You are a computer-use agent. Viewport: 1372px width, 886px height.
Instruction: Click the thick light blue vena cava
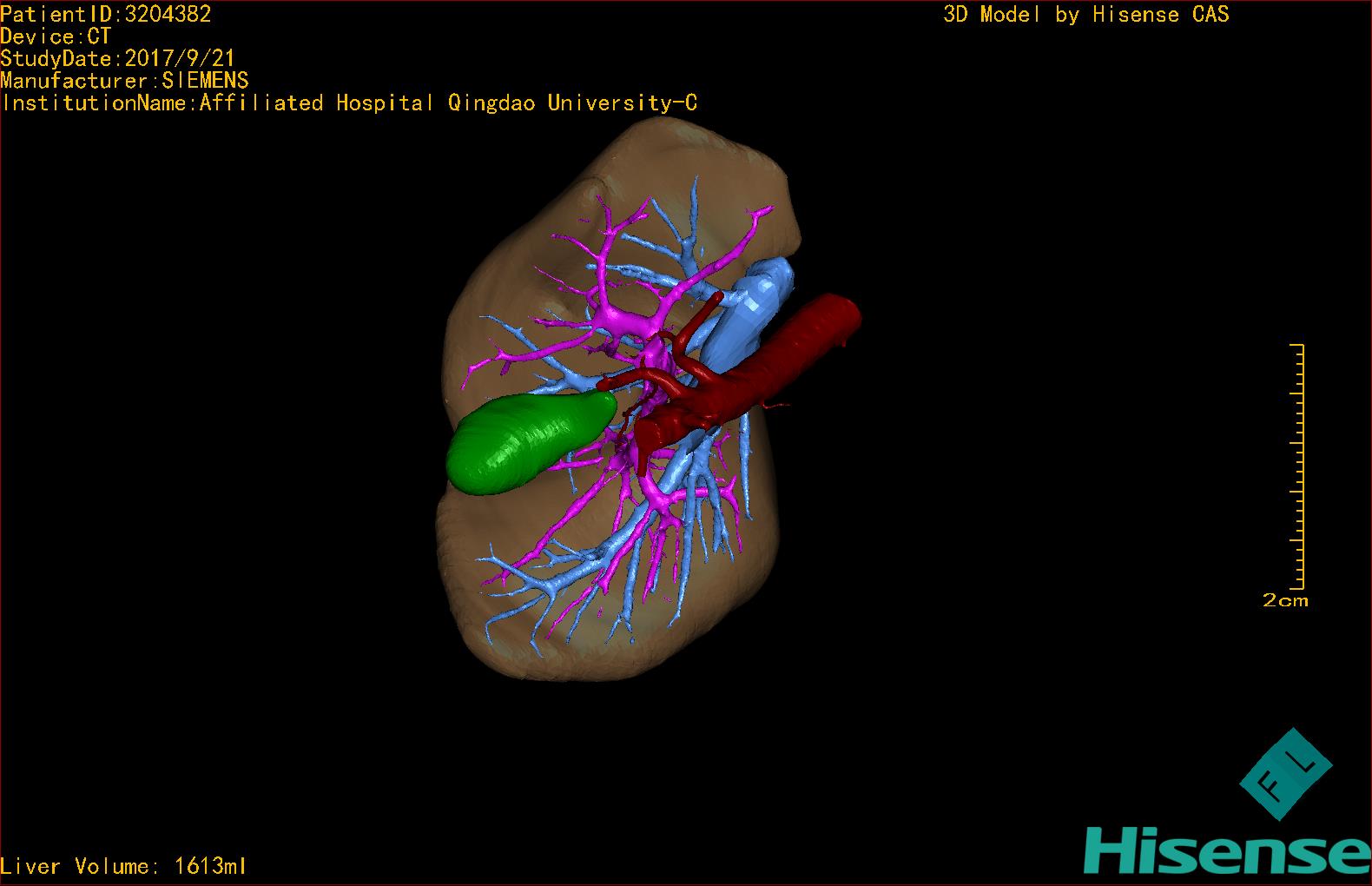(x=747, y=308)
